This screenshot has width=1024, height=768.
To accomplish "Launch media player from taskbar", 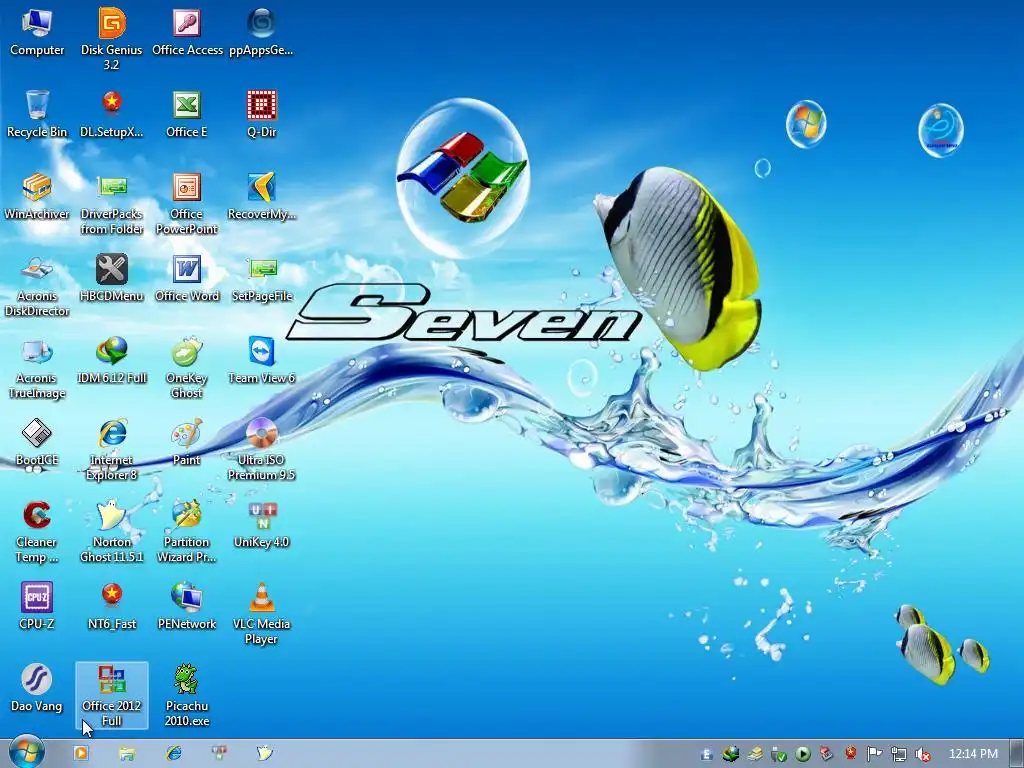I will [x=81, y=753].
